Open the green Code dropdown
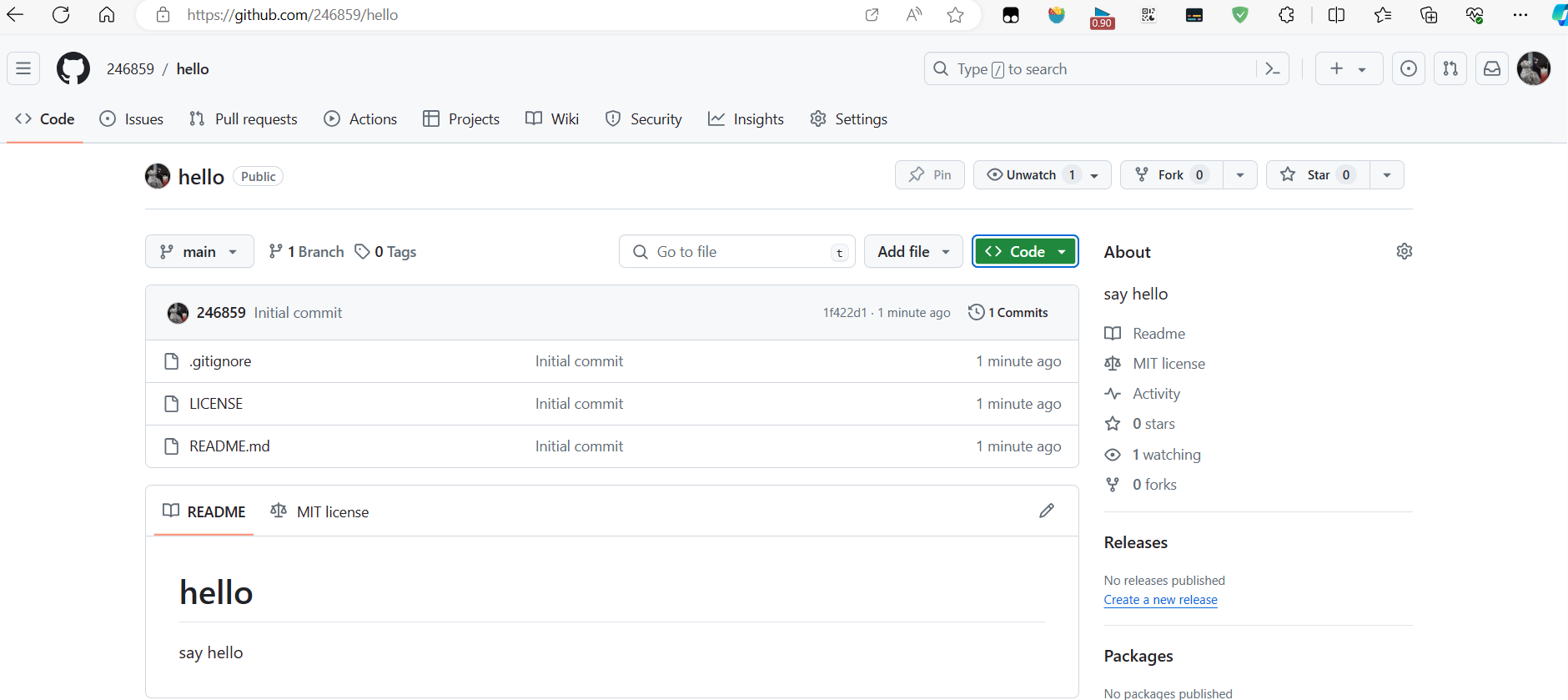The image size is (1568, 700). (1025, 251)
